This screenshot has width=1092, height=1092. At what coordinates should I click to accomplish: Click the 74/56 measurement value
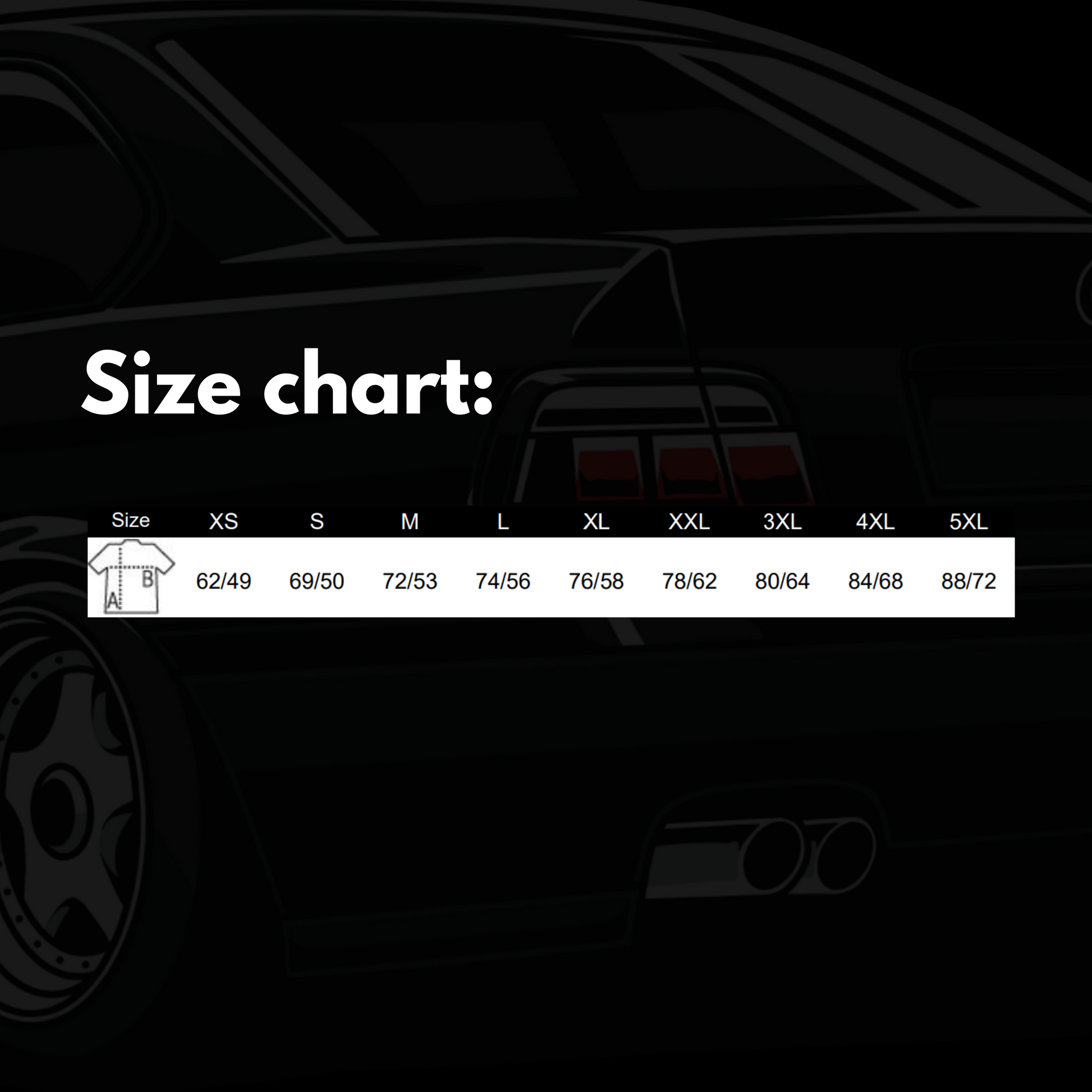(x=503, y=581)
